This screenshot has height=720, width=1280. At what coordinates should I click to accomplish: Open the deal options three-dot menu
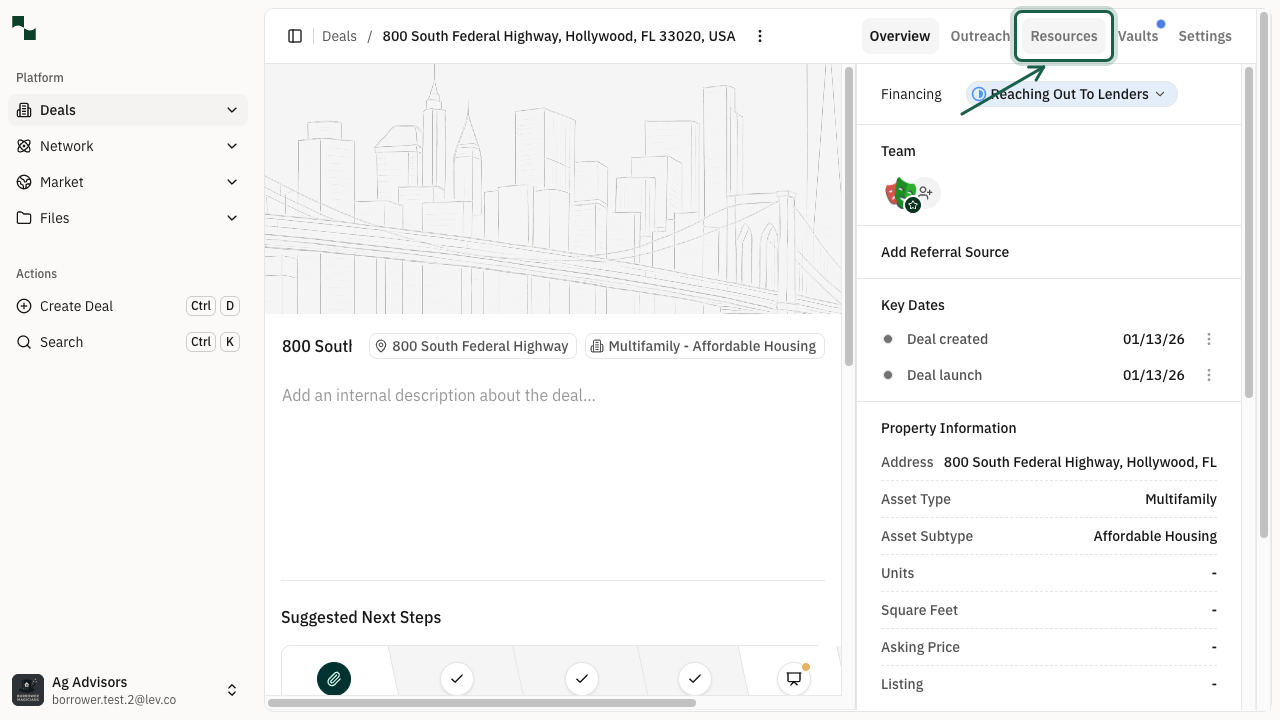[760, 35]
